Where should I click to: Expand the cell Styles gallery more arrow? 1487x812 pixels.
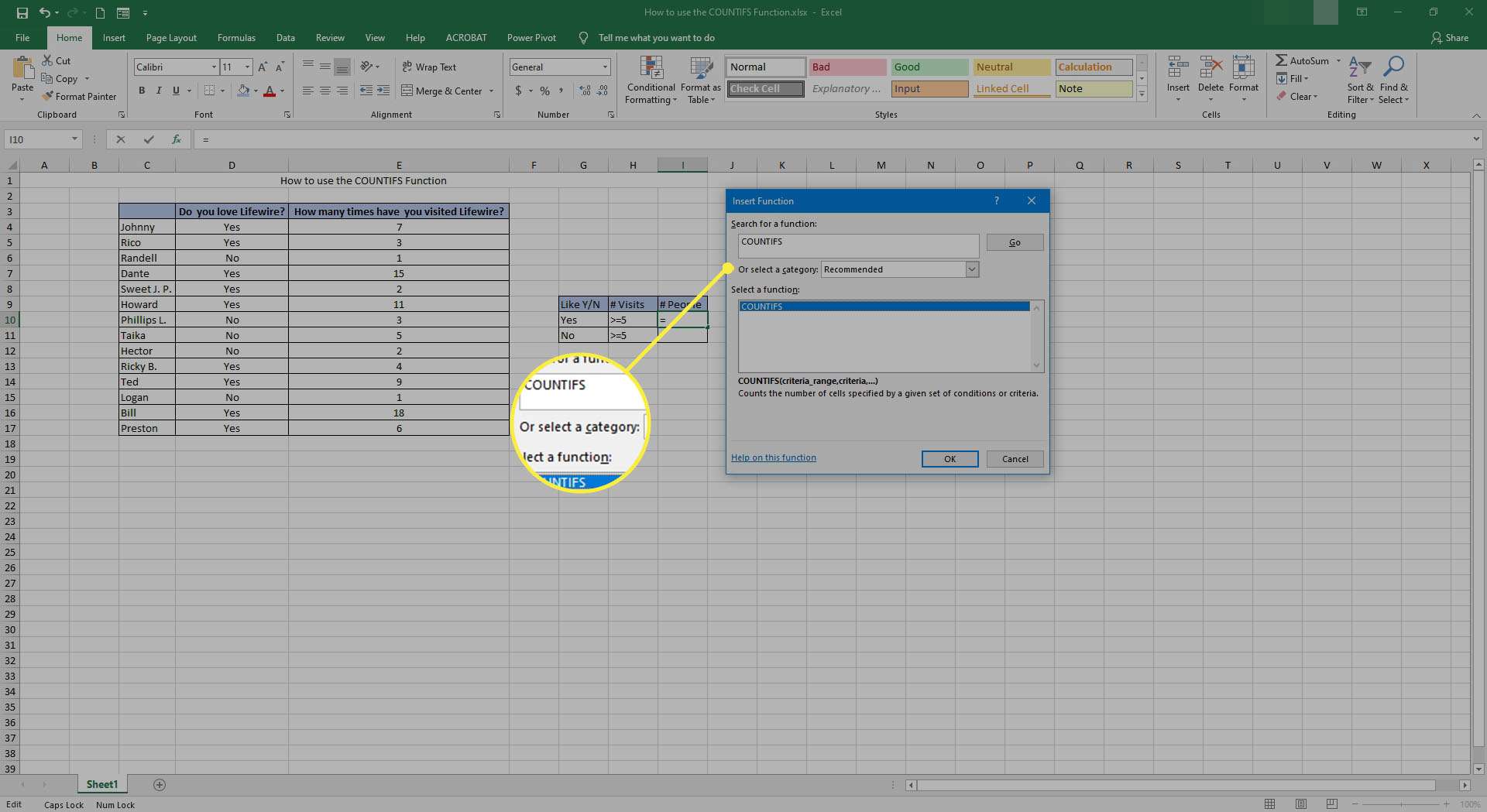click(1142, 94)
